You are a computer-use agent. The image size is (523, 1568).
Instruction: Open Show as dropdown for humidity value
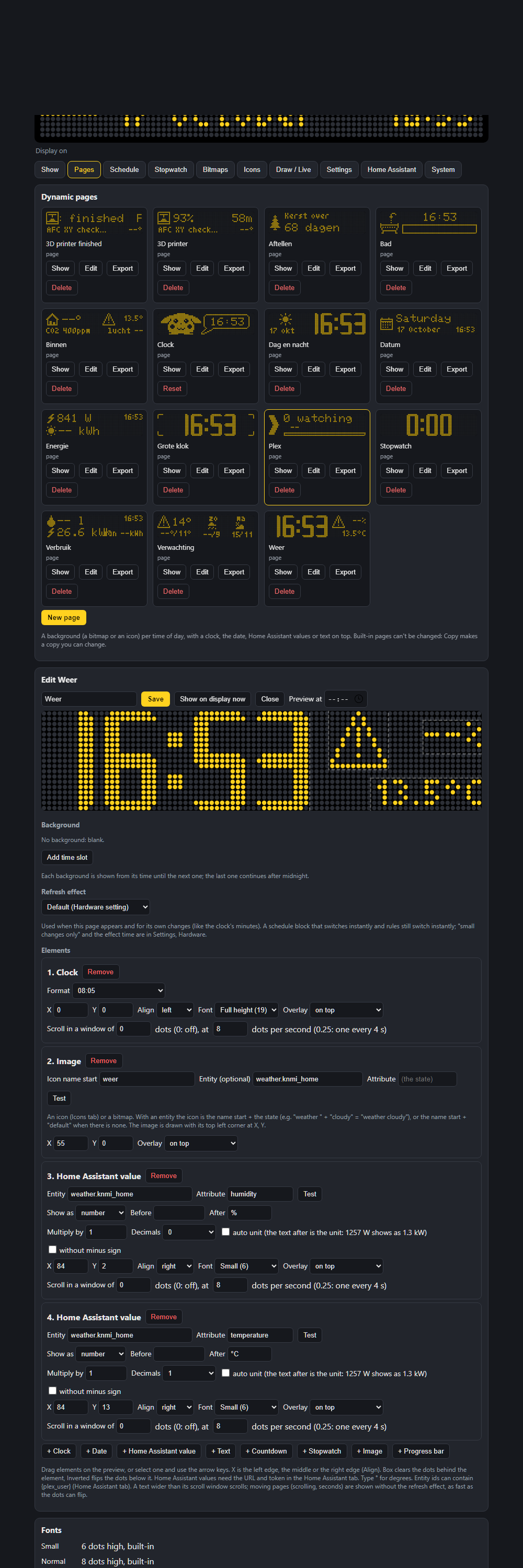[x=101, y=1213]
